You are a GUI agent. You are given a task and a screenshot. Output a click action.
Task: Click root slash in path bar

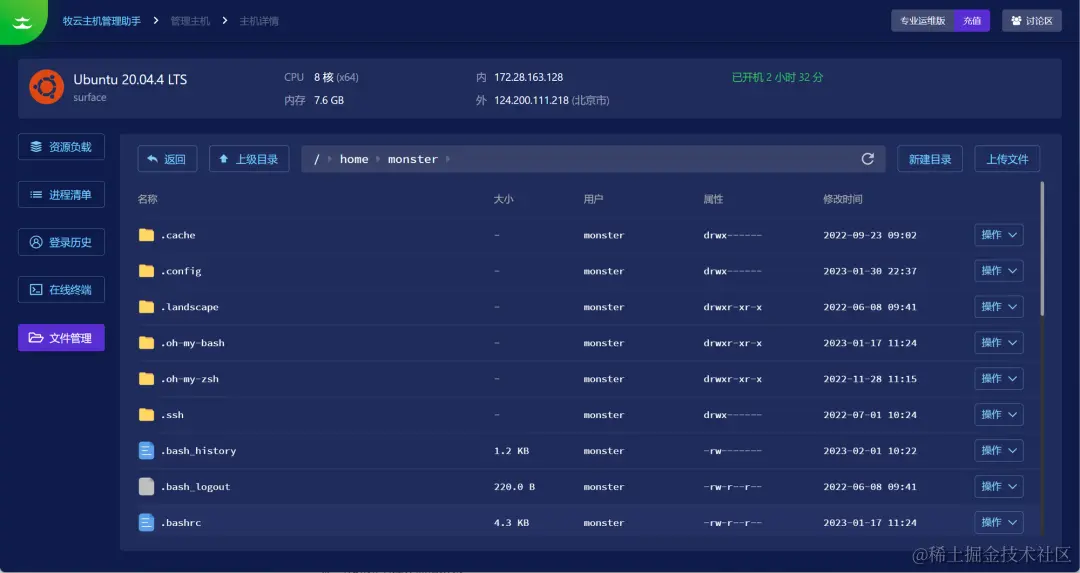[317, 159]
